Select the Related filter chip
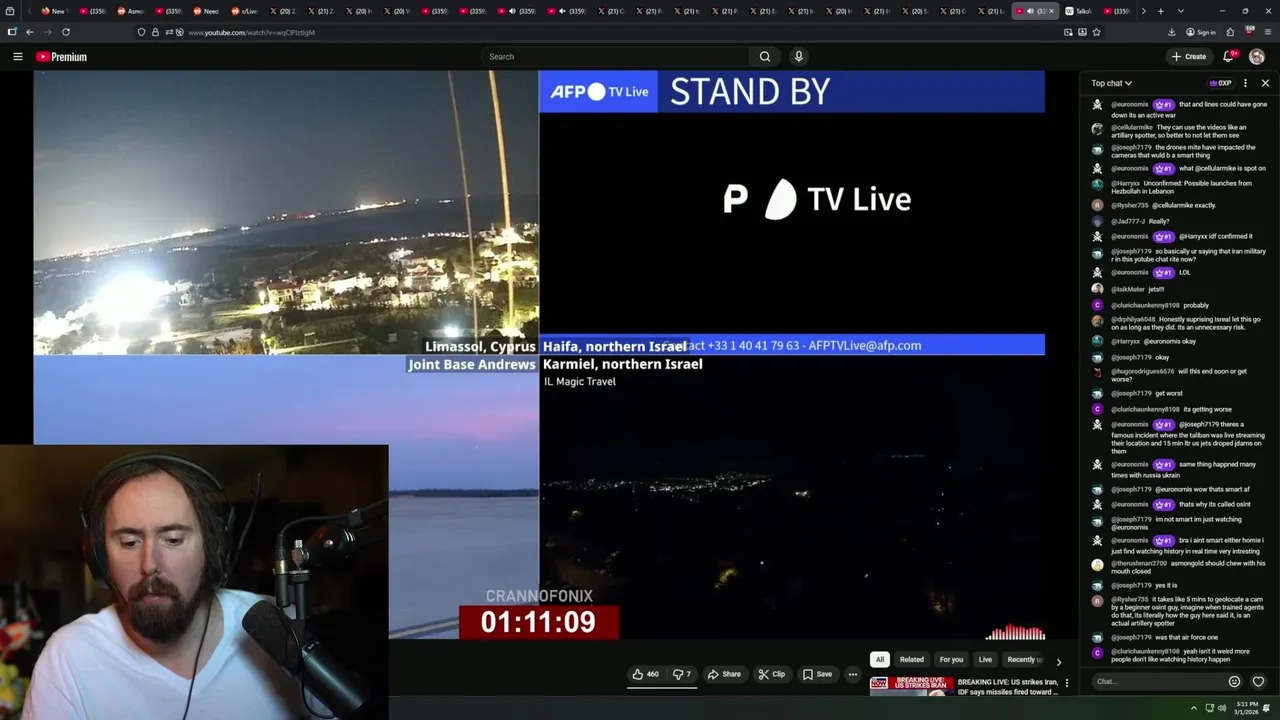Image resolution: width=1280 pixels, height=720 pixels. (x=912, y=660)
